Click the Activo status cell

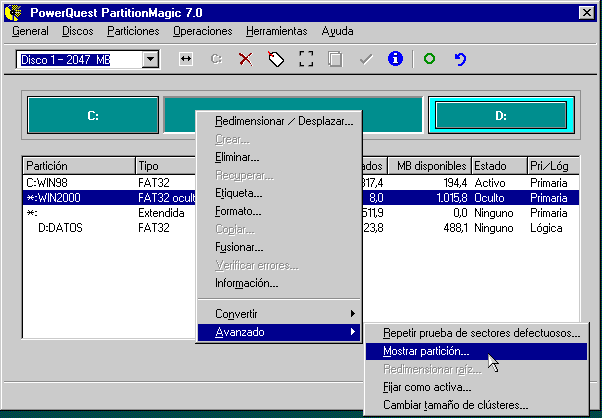[490, 183]
